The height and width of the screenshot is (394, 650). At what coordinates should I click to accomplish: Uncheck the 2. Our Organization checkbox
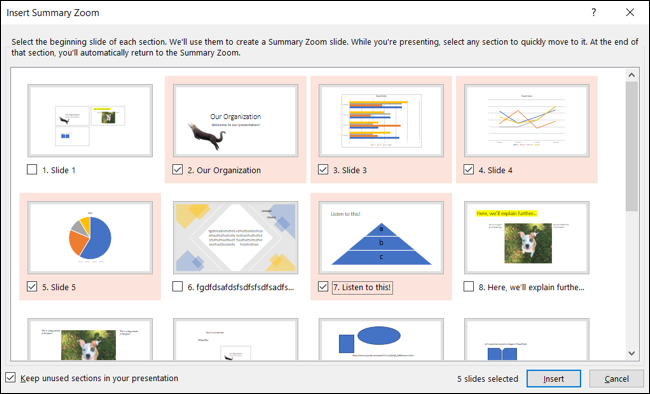(x=177, y=170)
